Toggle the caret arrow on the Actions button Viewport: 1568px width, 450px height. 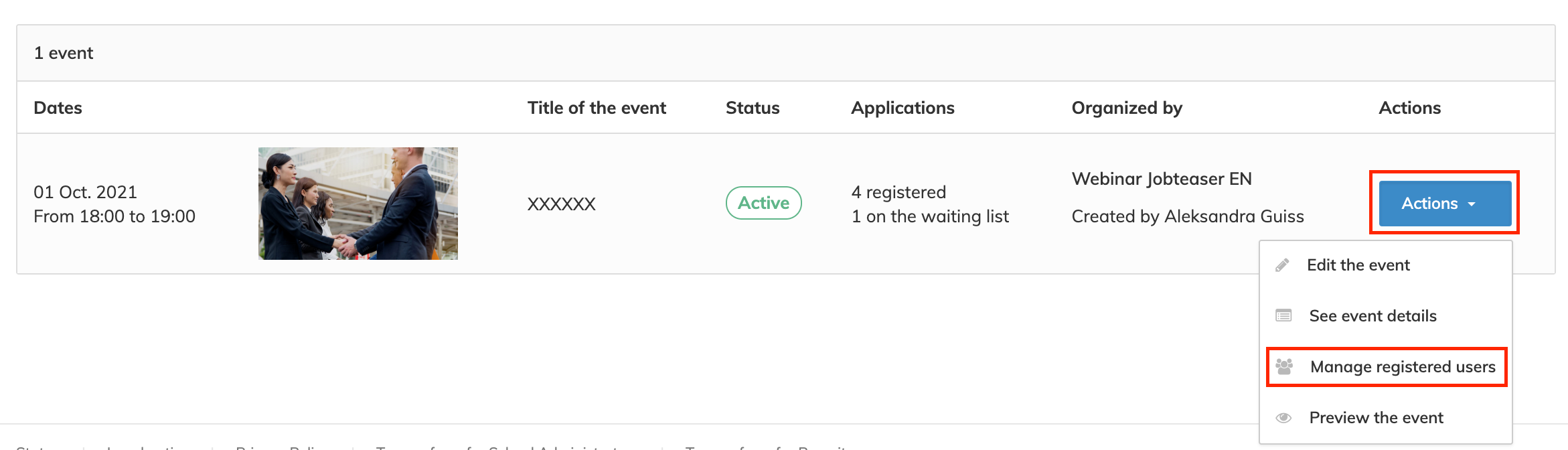[x=1472, y=204]
